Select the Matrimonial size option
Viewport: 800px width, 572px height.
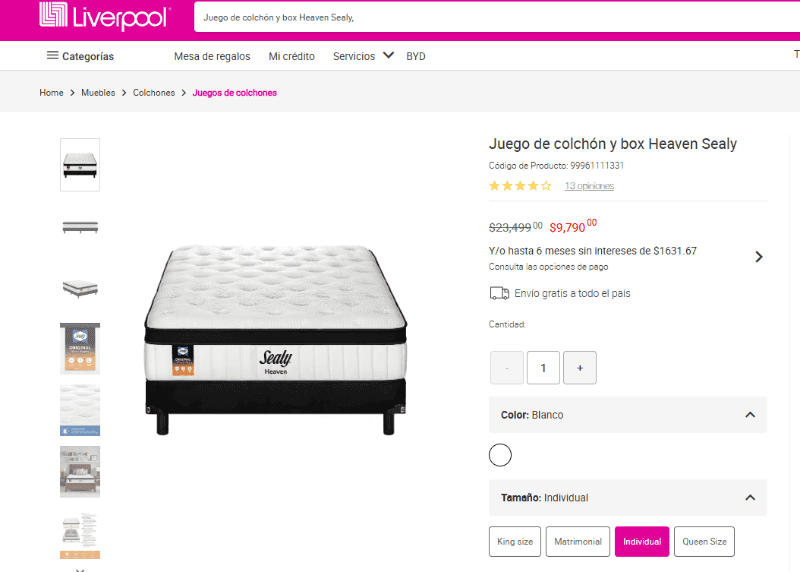click(x=578, y=542)
